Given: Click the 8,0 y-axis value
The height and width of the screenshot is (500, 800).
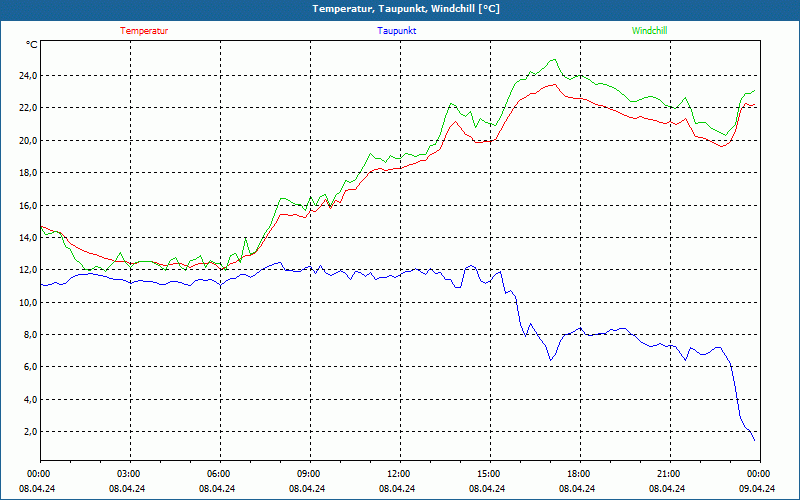Looking at the screenshot, I should (x=29, y=334).
